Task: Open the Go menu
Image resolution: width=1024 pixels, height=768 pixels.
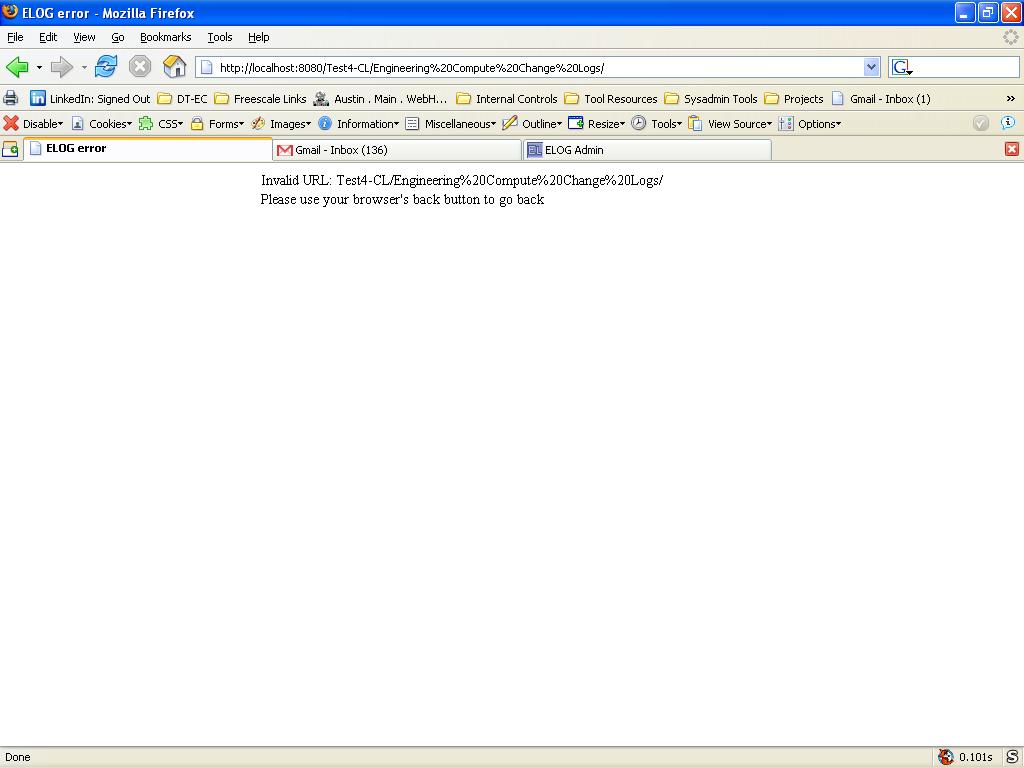Action: coord(118,37)
